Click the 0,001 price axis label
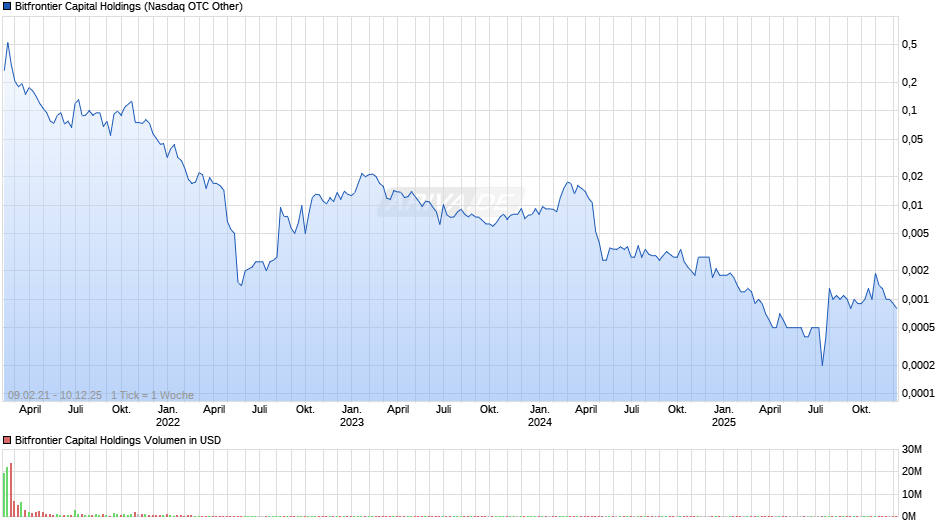The image size is (940, 526). click(x=915, y=299)
